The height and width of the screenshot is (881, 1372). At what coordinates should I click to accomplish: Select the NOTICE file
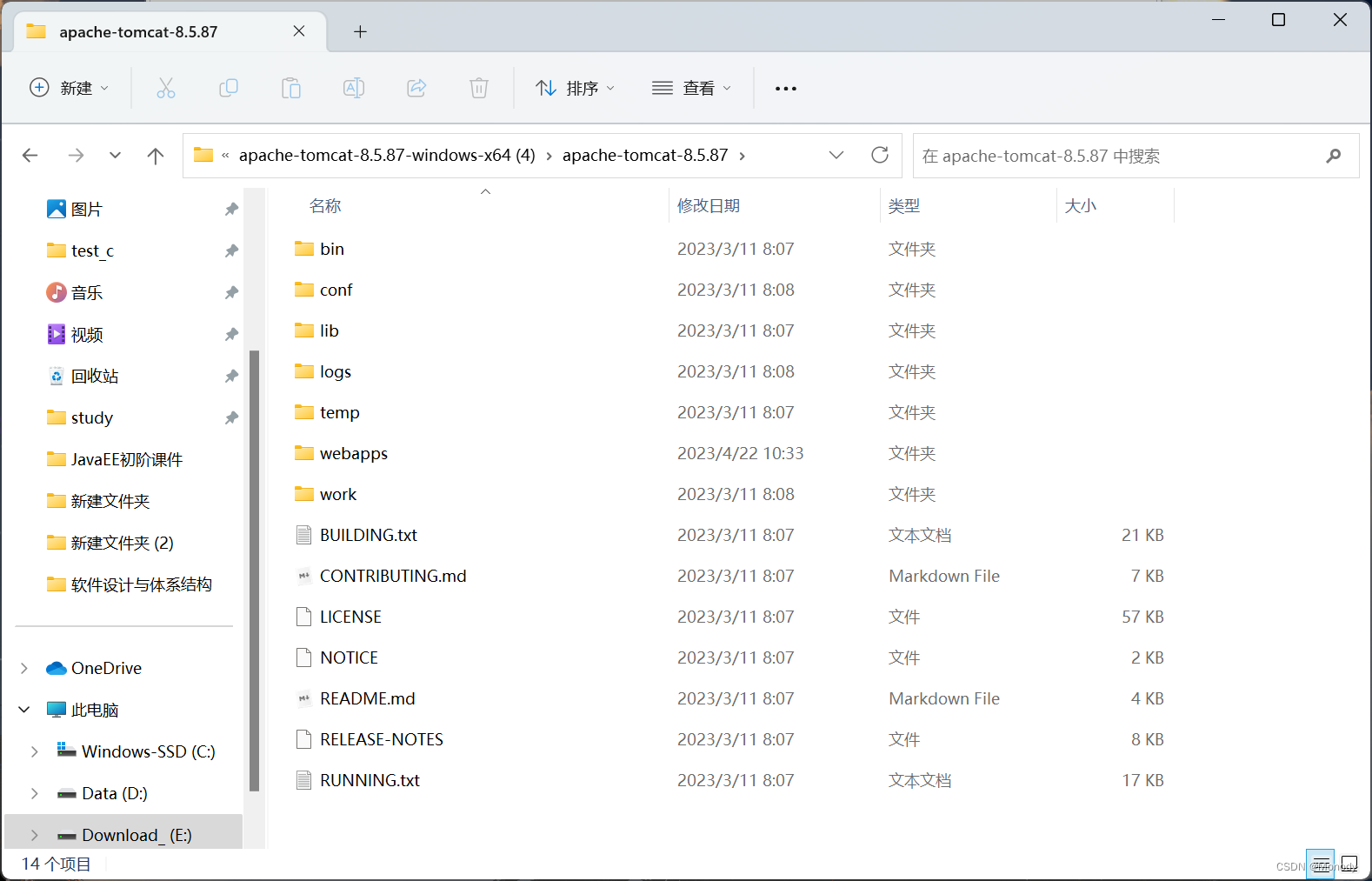(x=350, y=657)
